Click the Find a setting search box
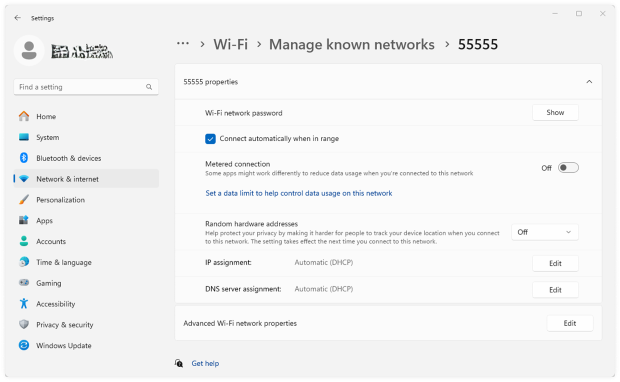Viewport: 620px width, 382px height. [86, 87]
